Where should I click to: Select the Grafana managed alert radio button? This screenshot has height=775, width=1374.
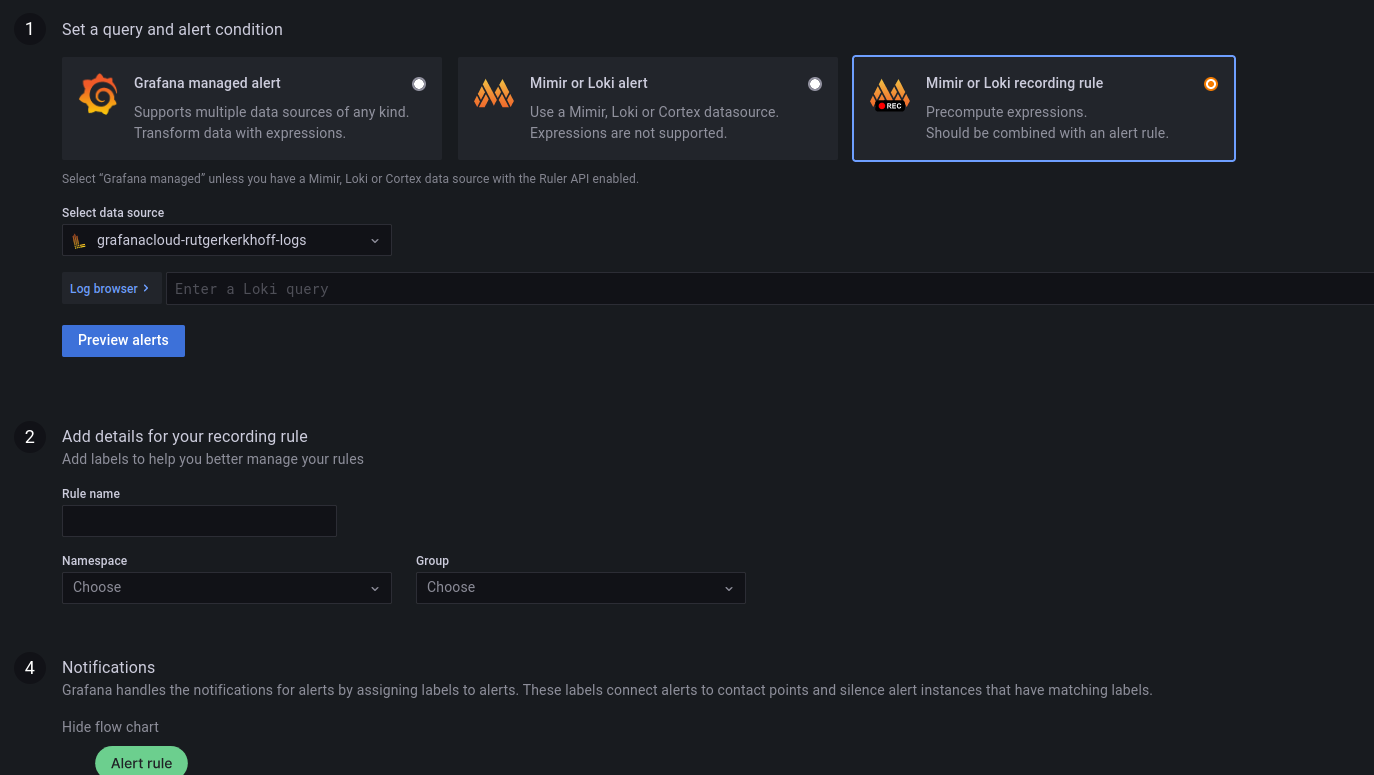(x=419, y=83)
